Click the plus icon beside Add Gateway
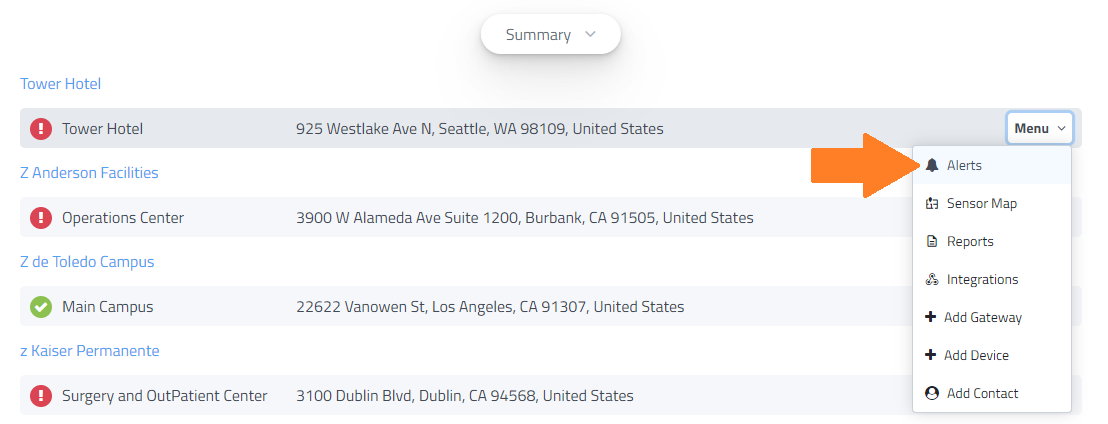This screenshot has height=424, width=1108. point(931,317)
